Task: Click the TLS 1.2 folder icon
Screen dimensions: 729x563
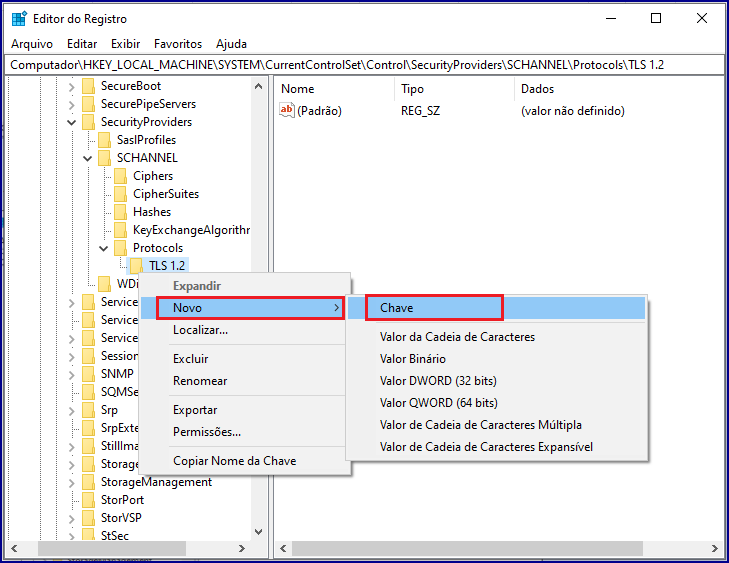Action: tap(136, 266)
